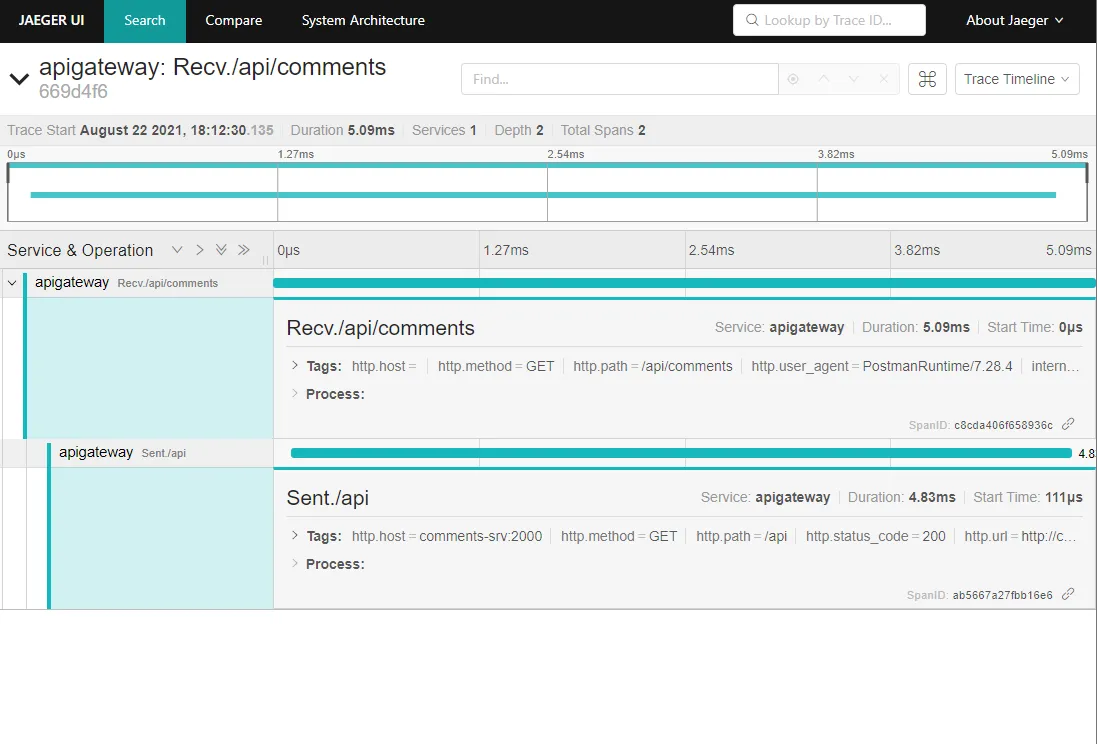This screenshot has height=744, width=1097.
Task: Click the Recv./api/comments span bar
Action: point(684,283)
